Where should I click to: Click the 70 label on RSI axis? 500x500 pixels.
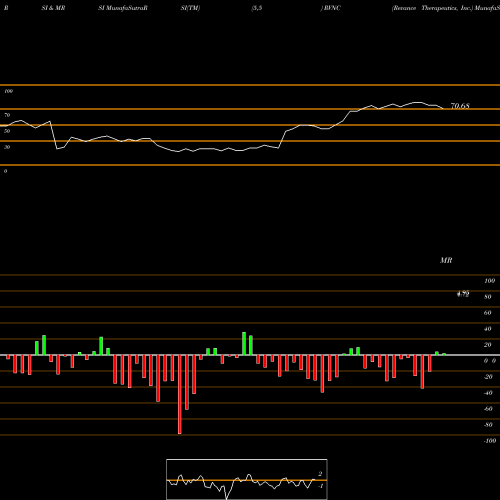coord(7,115)
